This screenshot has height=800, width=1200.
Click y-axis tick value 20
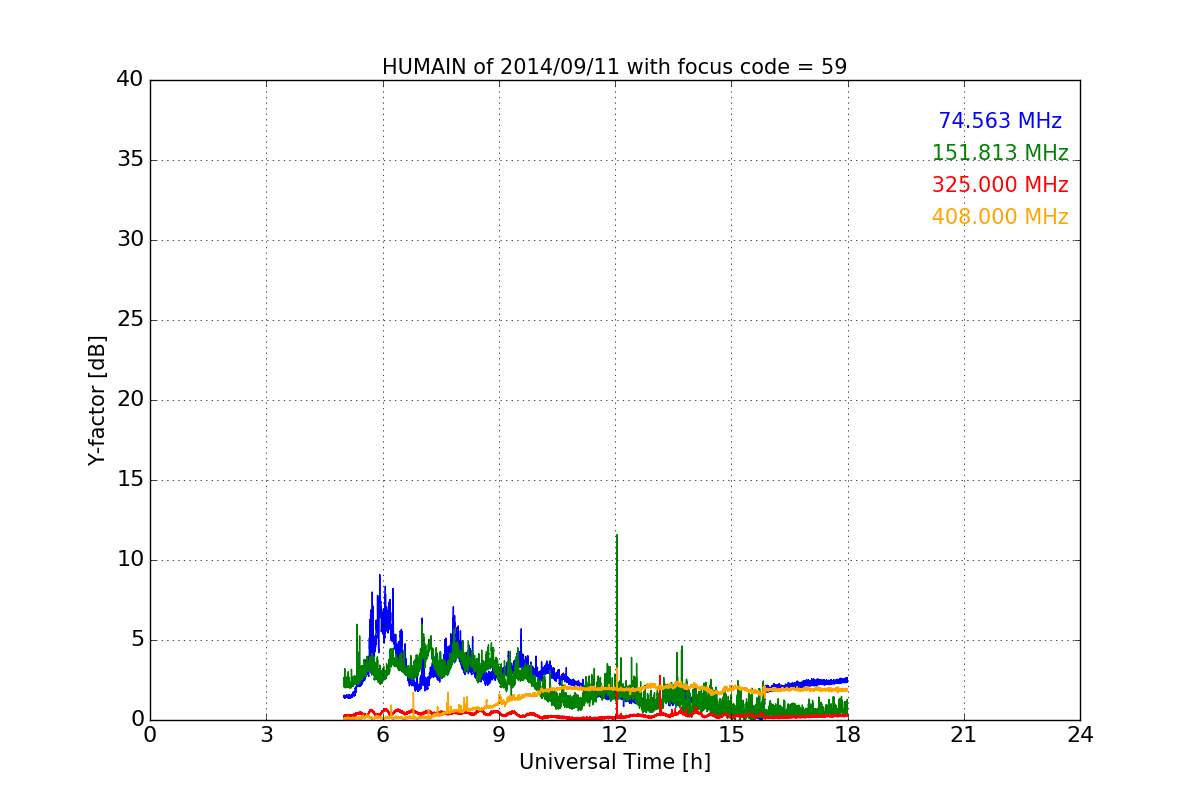click(x=130, y=400)
